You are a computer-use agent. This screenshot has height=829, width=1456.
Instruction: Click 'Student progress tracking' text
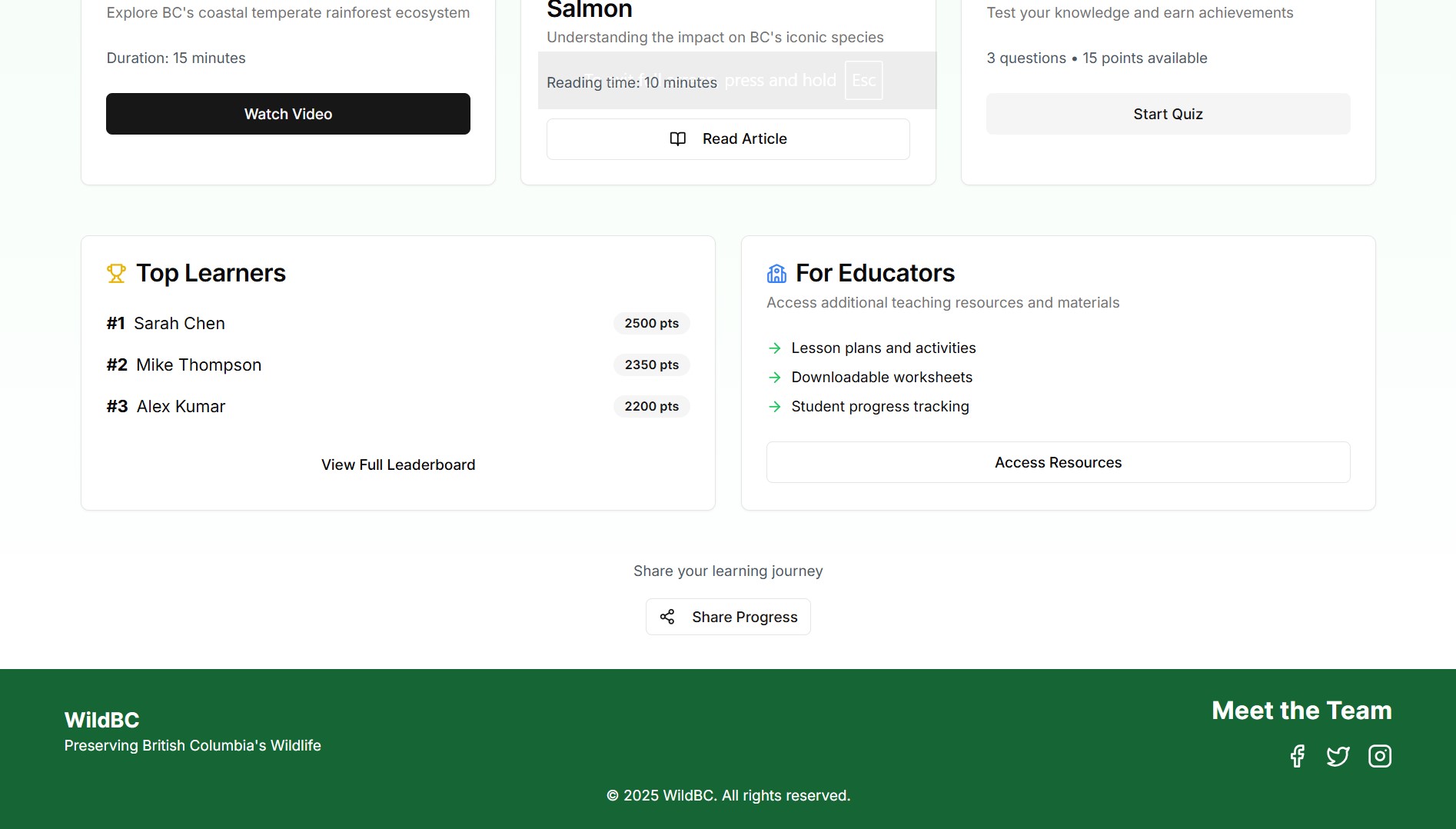[x=880, y=407]
